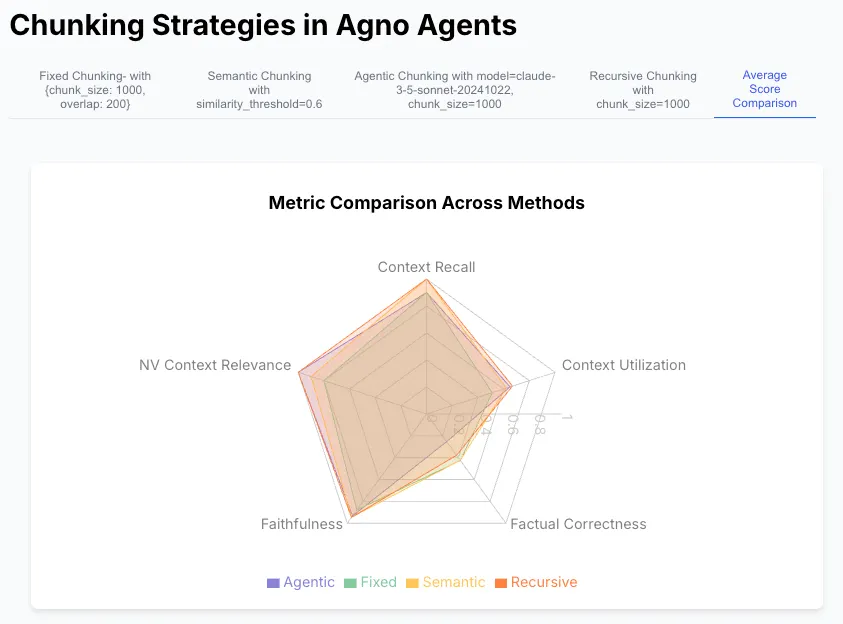Click the "Chunking Strategies in Agno Agents" heading
Image resolution: width=843 pixels, height=624 pixels.
coord(262,24)
